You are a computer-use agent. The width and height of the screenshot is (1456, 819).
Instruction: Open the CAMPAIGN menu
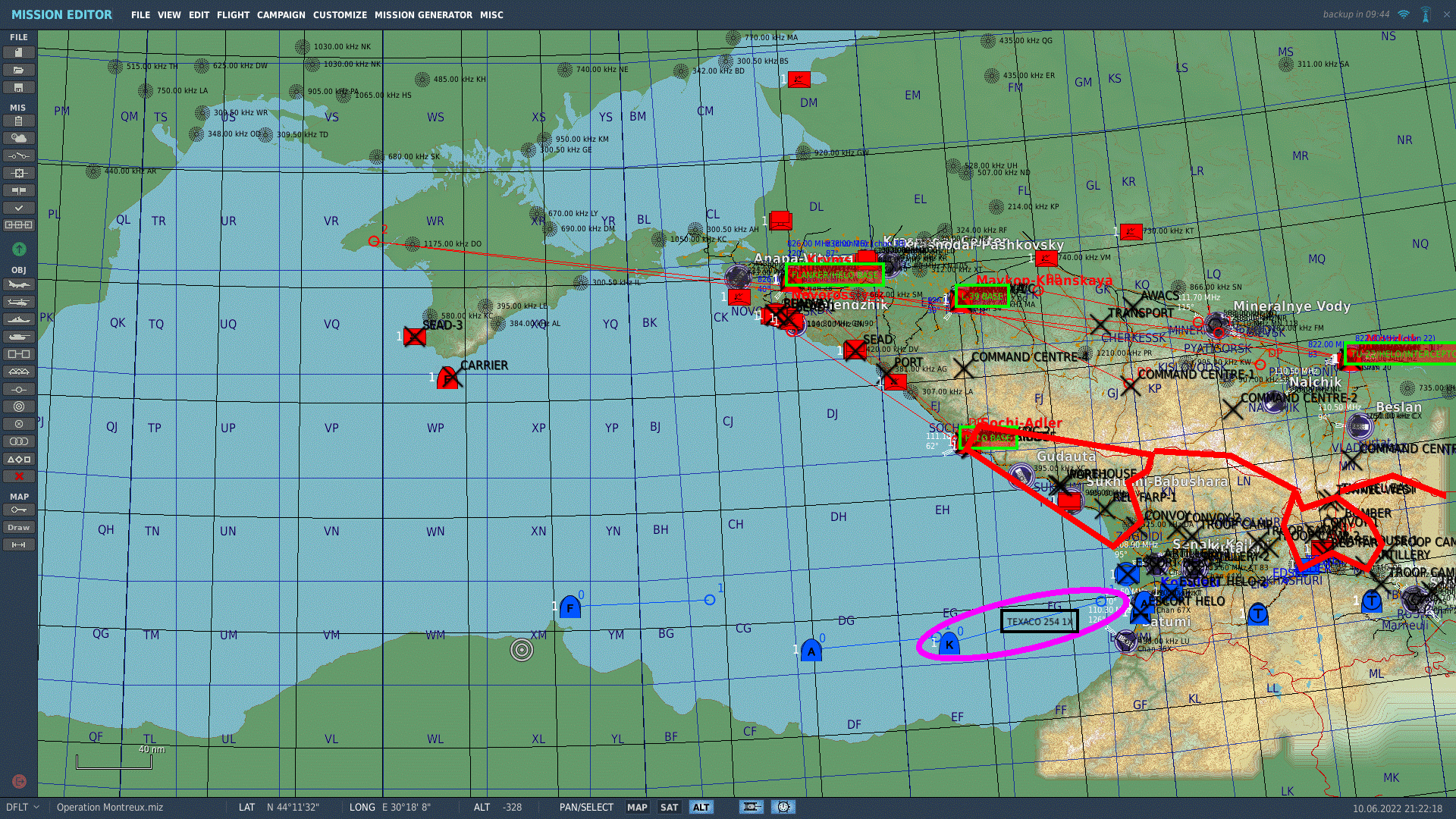point(281,15)
